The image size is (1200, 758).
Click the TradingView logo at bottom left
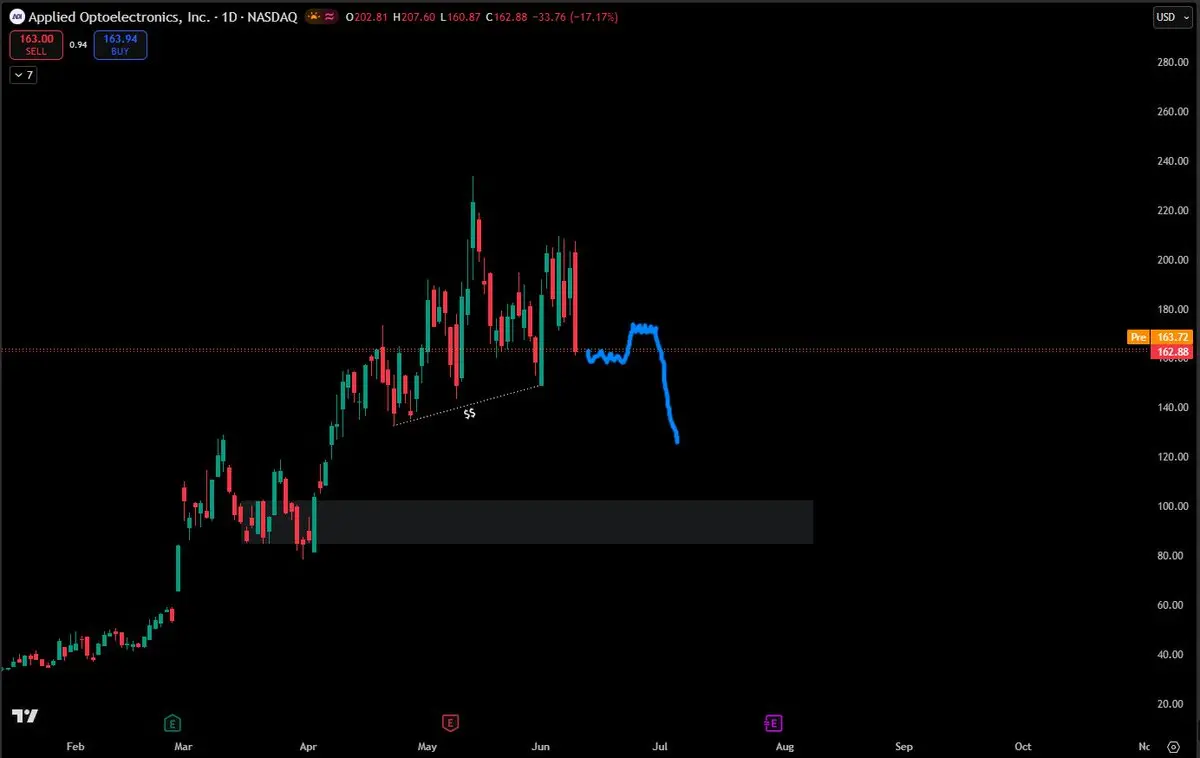click(x=24, y=716)
